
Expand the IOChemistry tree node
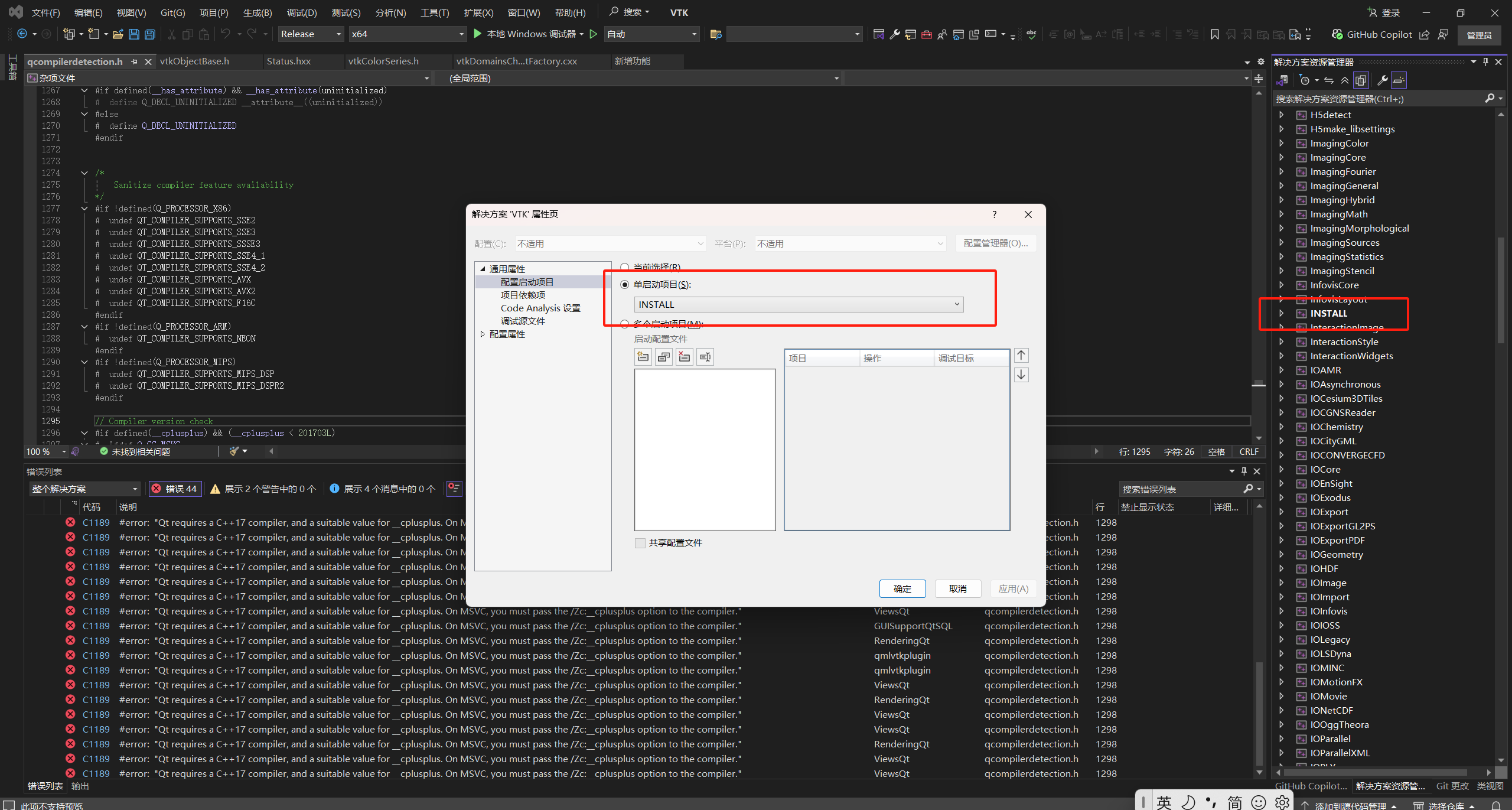(x=1282, y=427)
